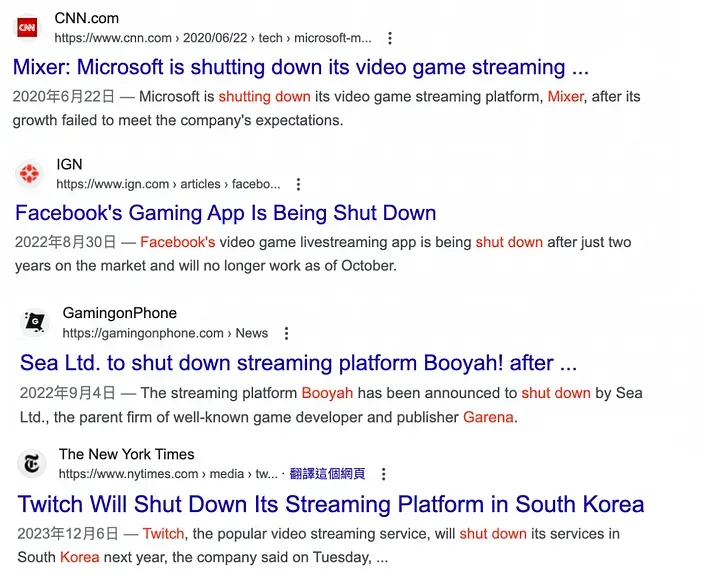
Task: Open more options for CNN.com result
Action: click(x=390, y=38)
